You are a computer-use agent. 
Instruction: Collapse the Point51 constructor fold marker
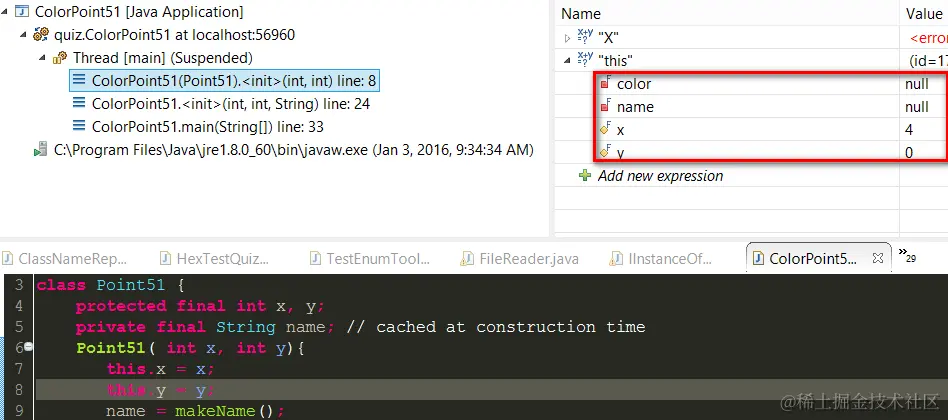tap(29, 347)
